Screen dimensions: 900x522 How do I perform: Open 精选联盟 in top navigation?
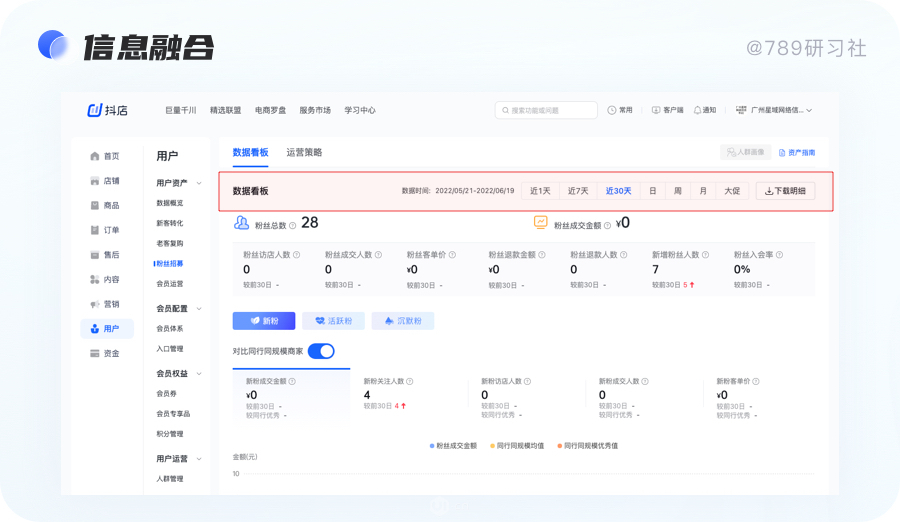point(226,110)
